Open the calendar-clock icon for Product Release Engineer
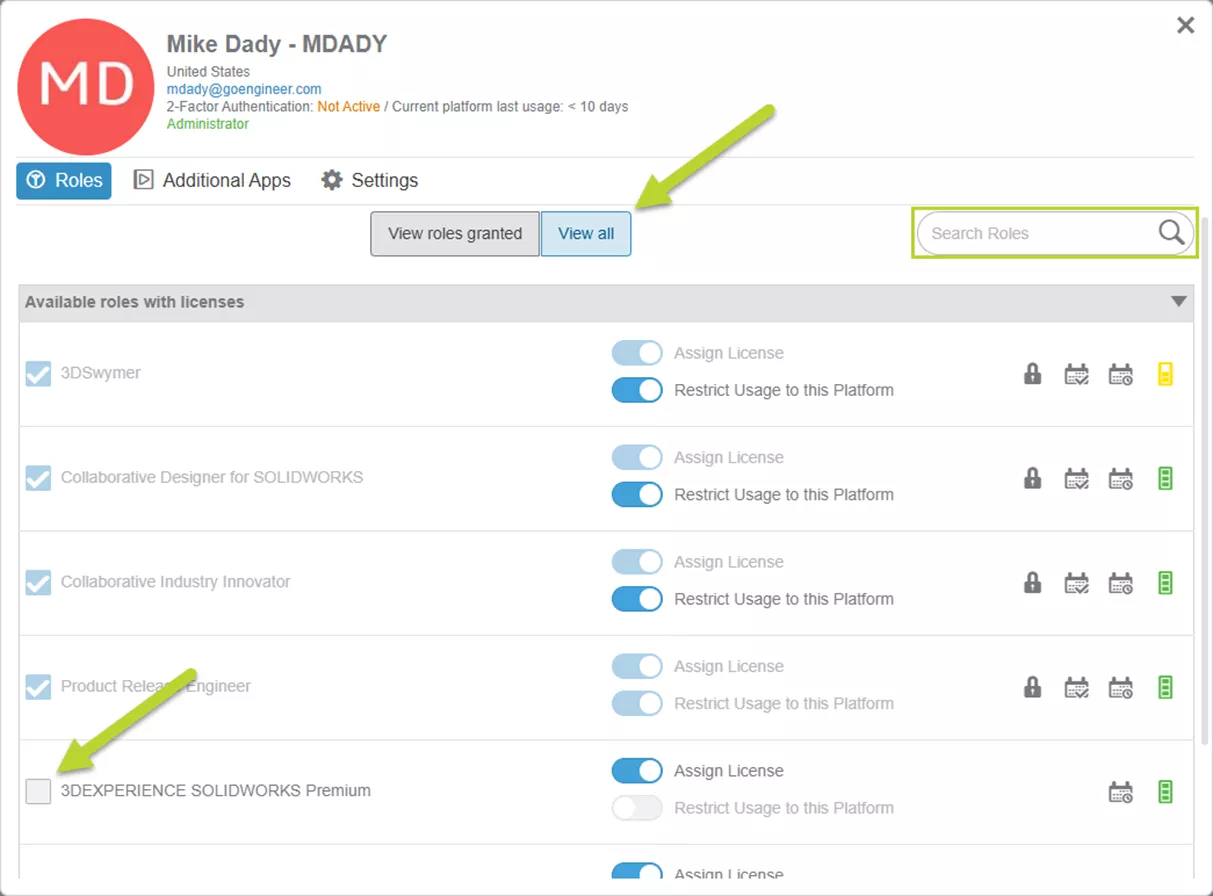 [x=1120, y=687]
